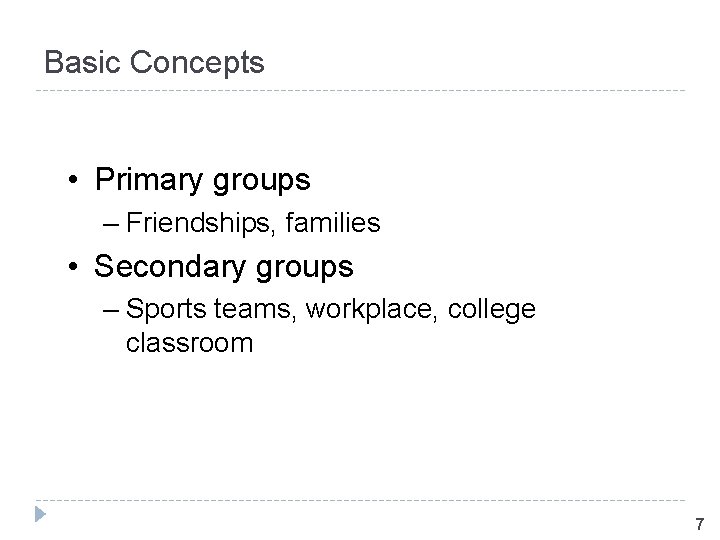Click the word "college"
Screen dimensions: 720x540
pyautogui.click(x=490, y=310)
